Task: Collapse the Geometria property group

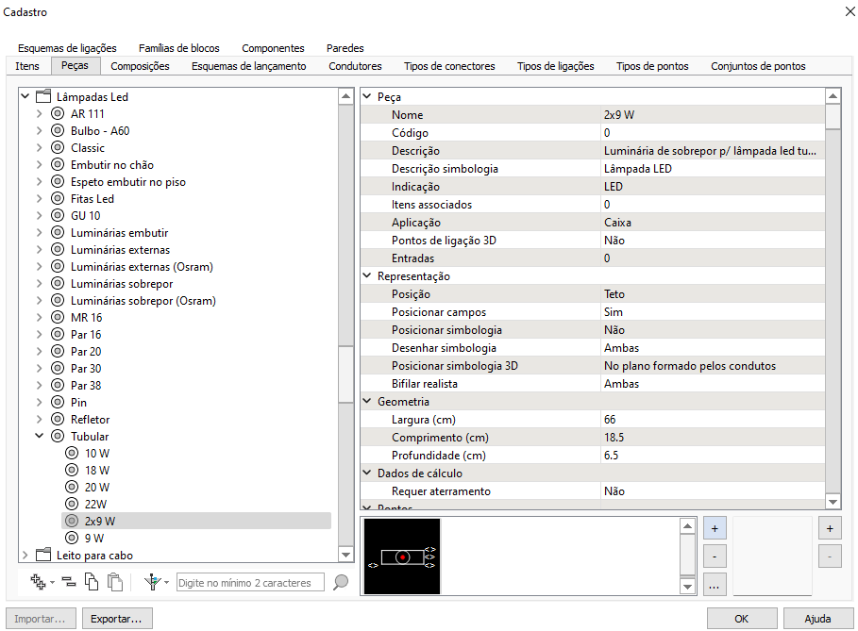Action: coord(366,401)
